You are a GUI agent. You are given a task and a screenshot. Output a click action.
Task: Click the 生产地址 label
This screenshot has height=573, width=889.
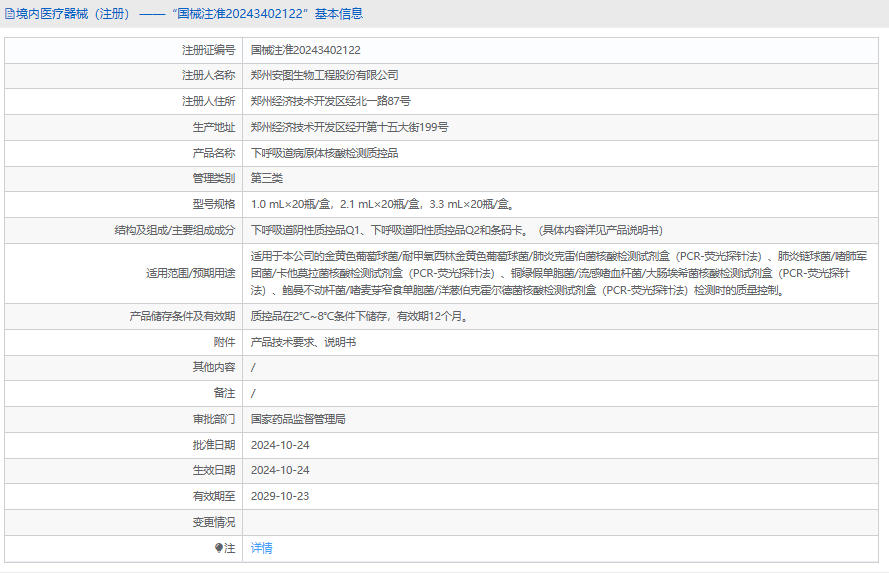pos(214,127)
